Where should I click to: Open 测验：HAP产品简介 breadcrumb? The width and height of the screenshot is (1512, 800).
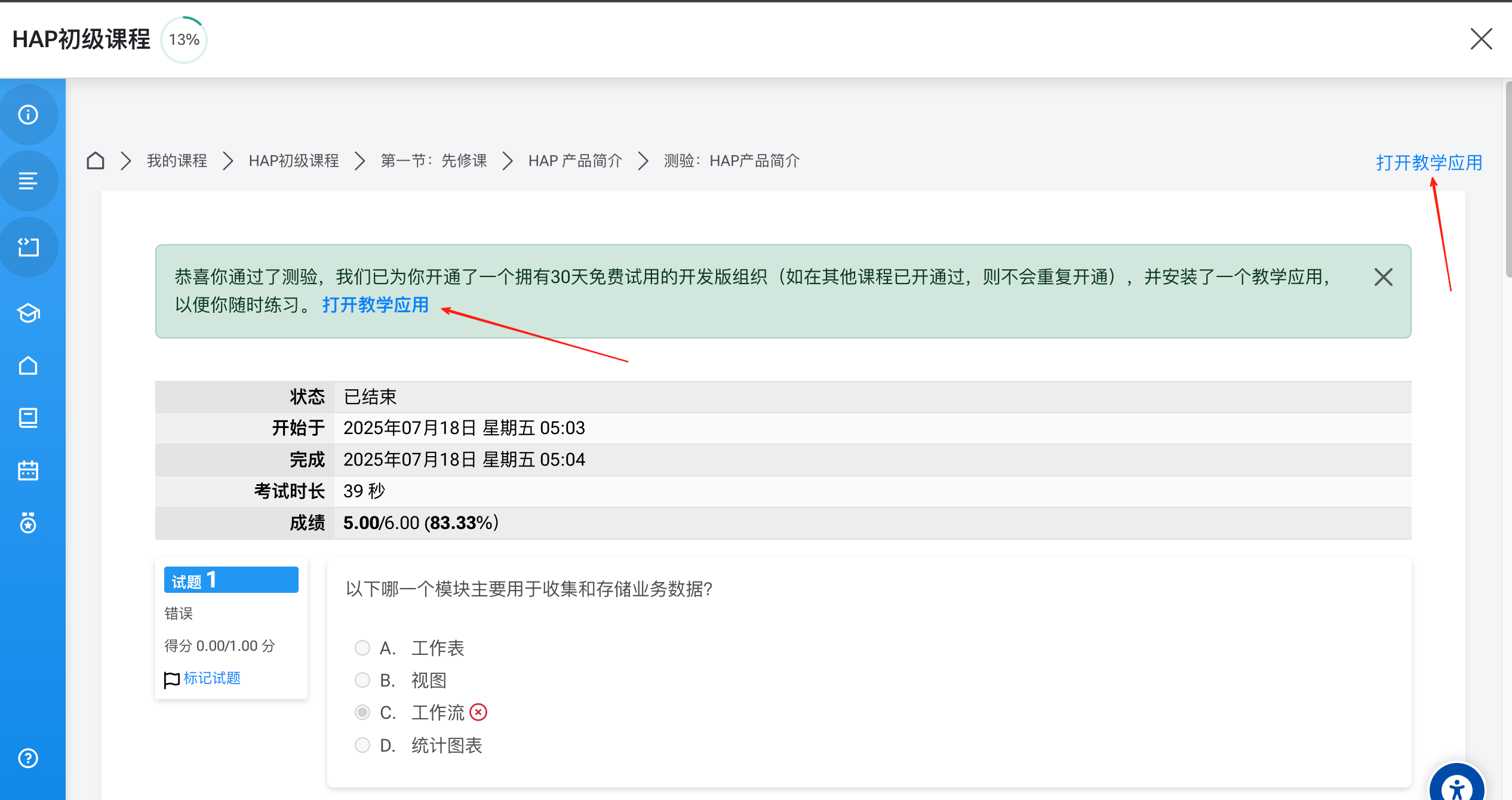(732, 161)
